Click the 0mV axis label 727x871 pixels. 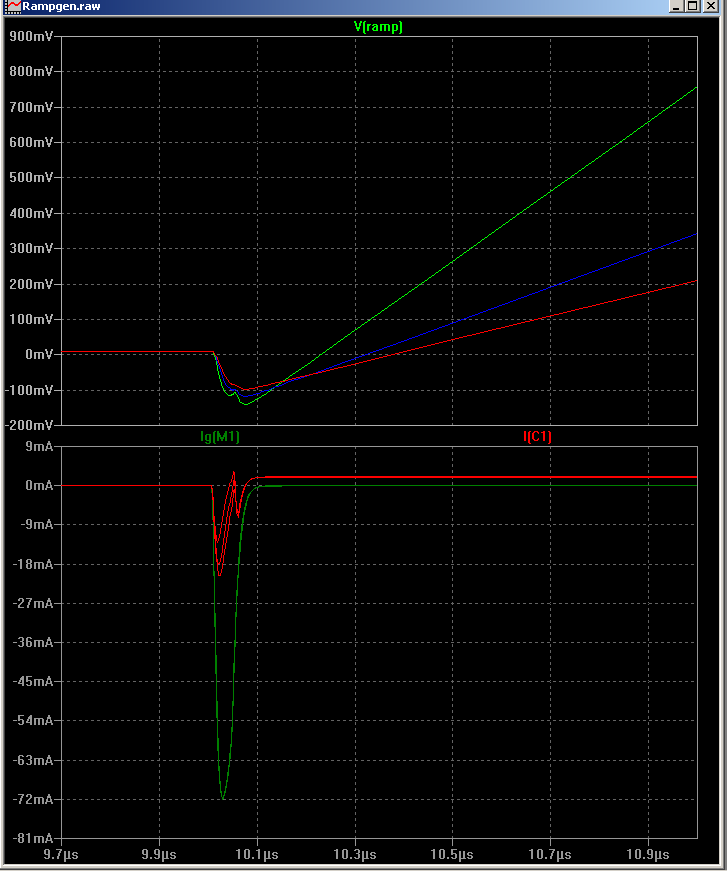coord(39,354)
